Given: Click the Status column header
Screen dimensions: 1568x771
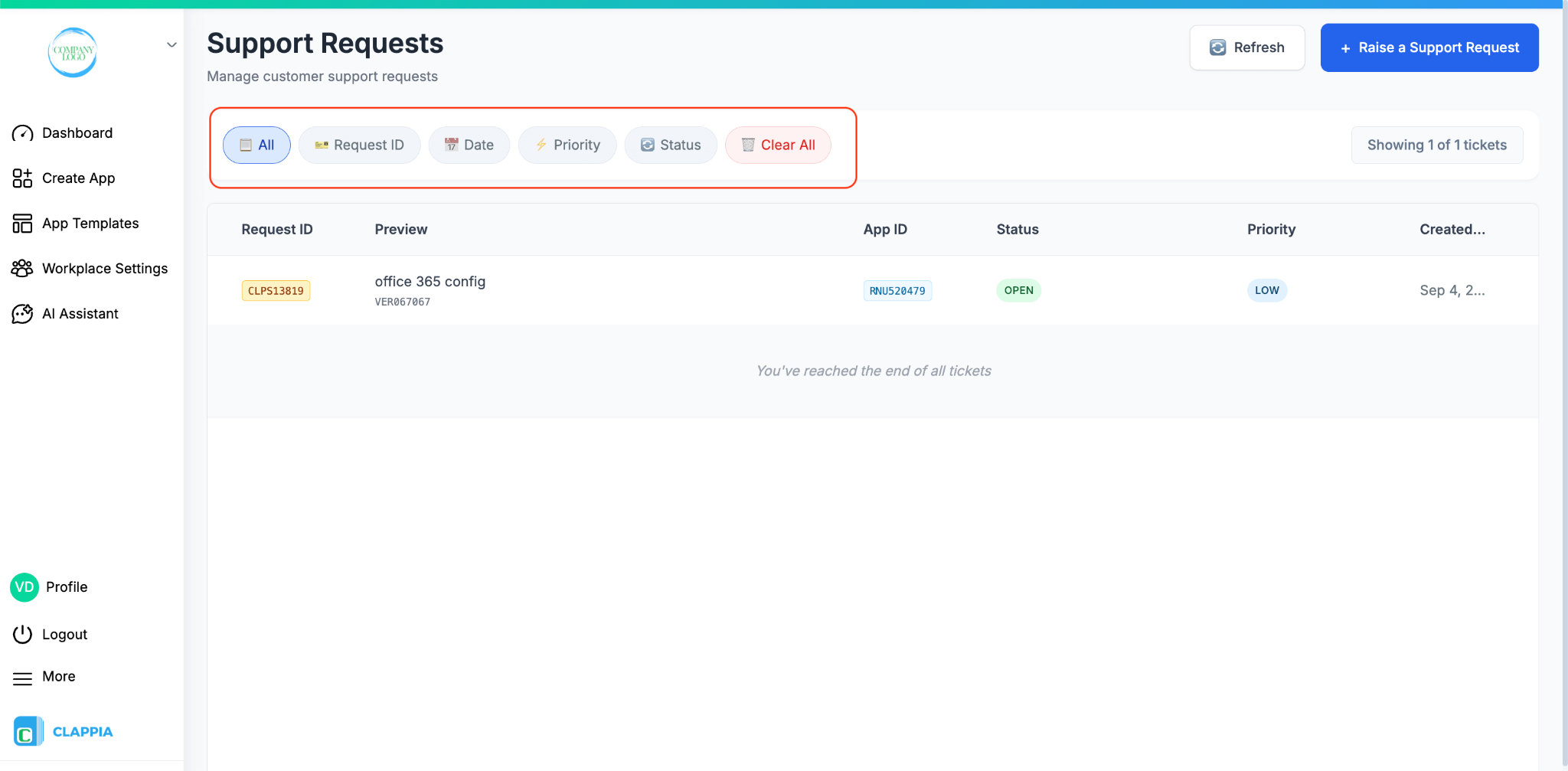Looking at the screenshot, I should (x=1018, y=230).
